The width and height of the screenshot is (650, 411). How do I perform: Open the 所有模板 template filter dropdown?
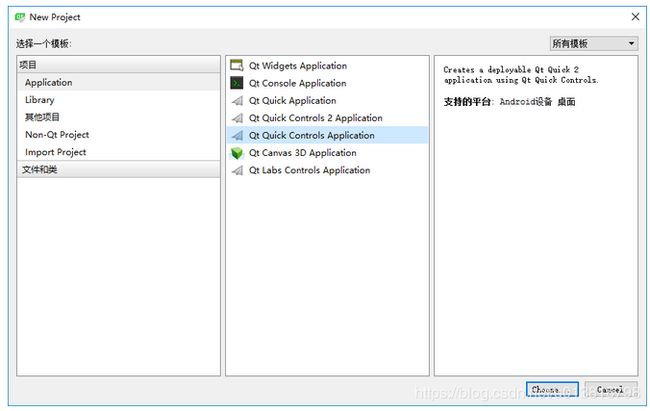[x=594, y=43]
